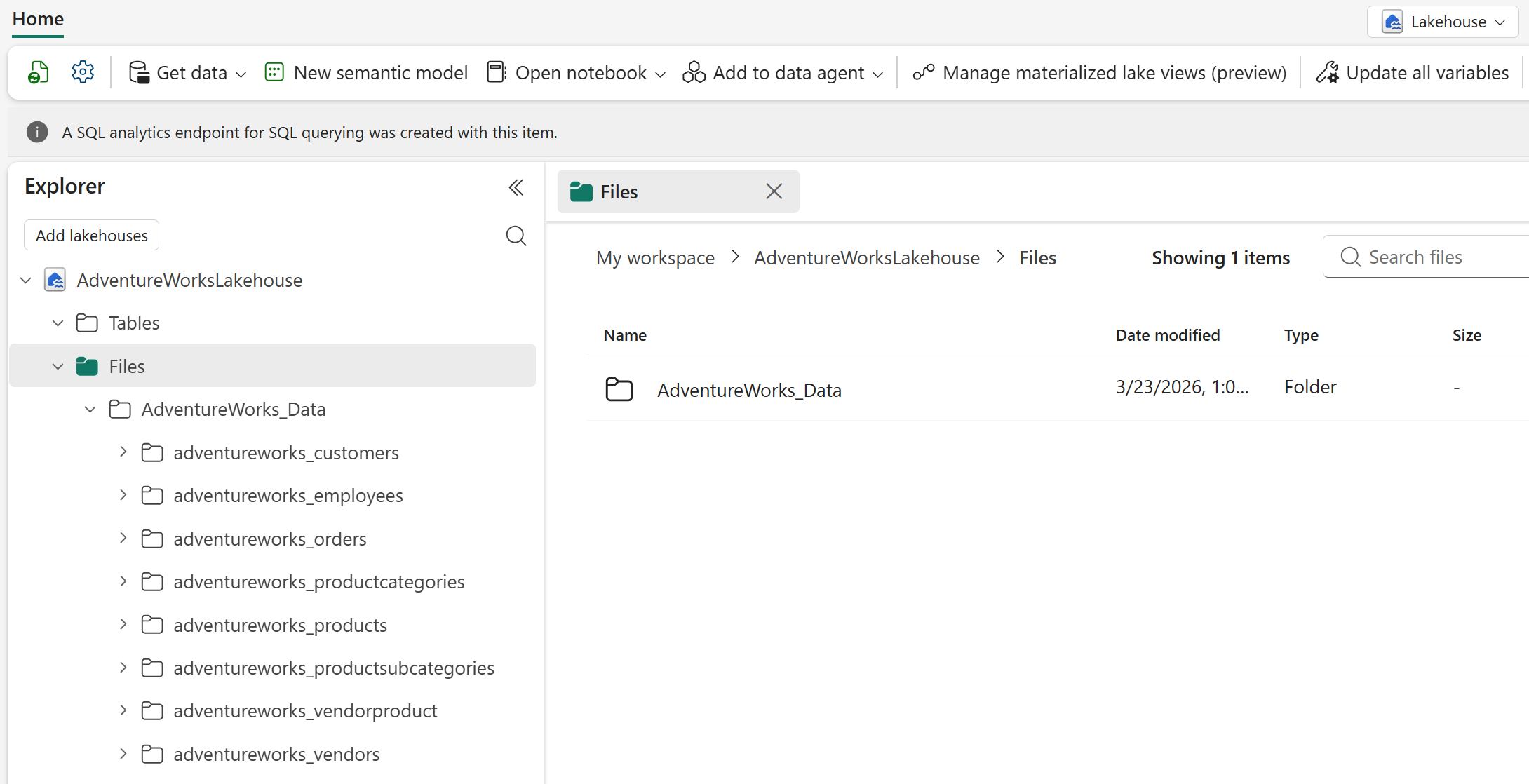Close the Files tab
Screen dimensions: 1529x784
(774, 191)
